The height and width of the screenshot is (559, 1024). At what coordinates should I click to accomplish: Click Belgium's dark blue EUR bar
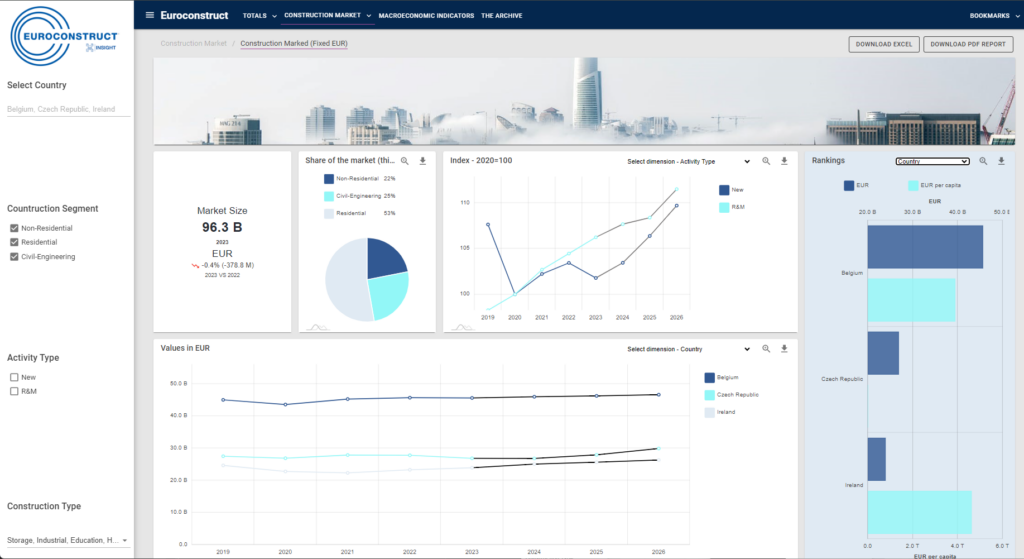click(x=925, y=247)
